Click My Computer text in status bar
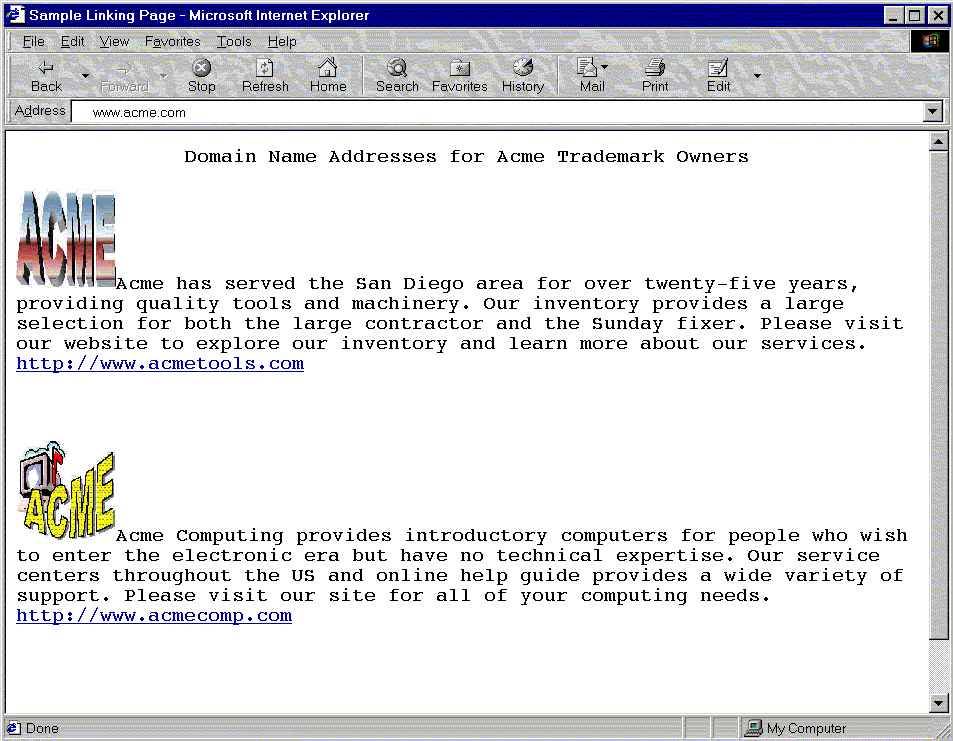Image resolution: width=953 pixels, height=741 pixels. [x=806, y=728]
